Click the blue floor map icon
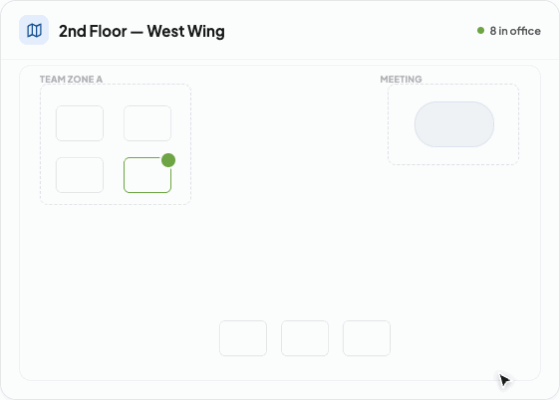 click(34, 30)
